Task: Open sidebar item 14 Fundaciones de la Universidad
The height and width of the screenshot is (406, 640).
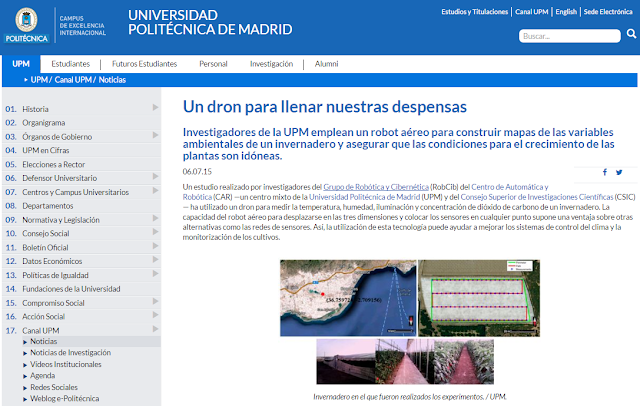Action: [x=71, y=289]
